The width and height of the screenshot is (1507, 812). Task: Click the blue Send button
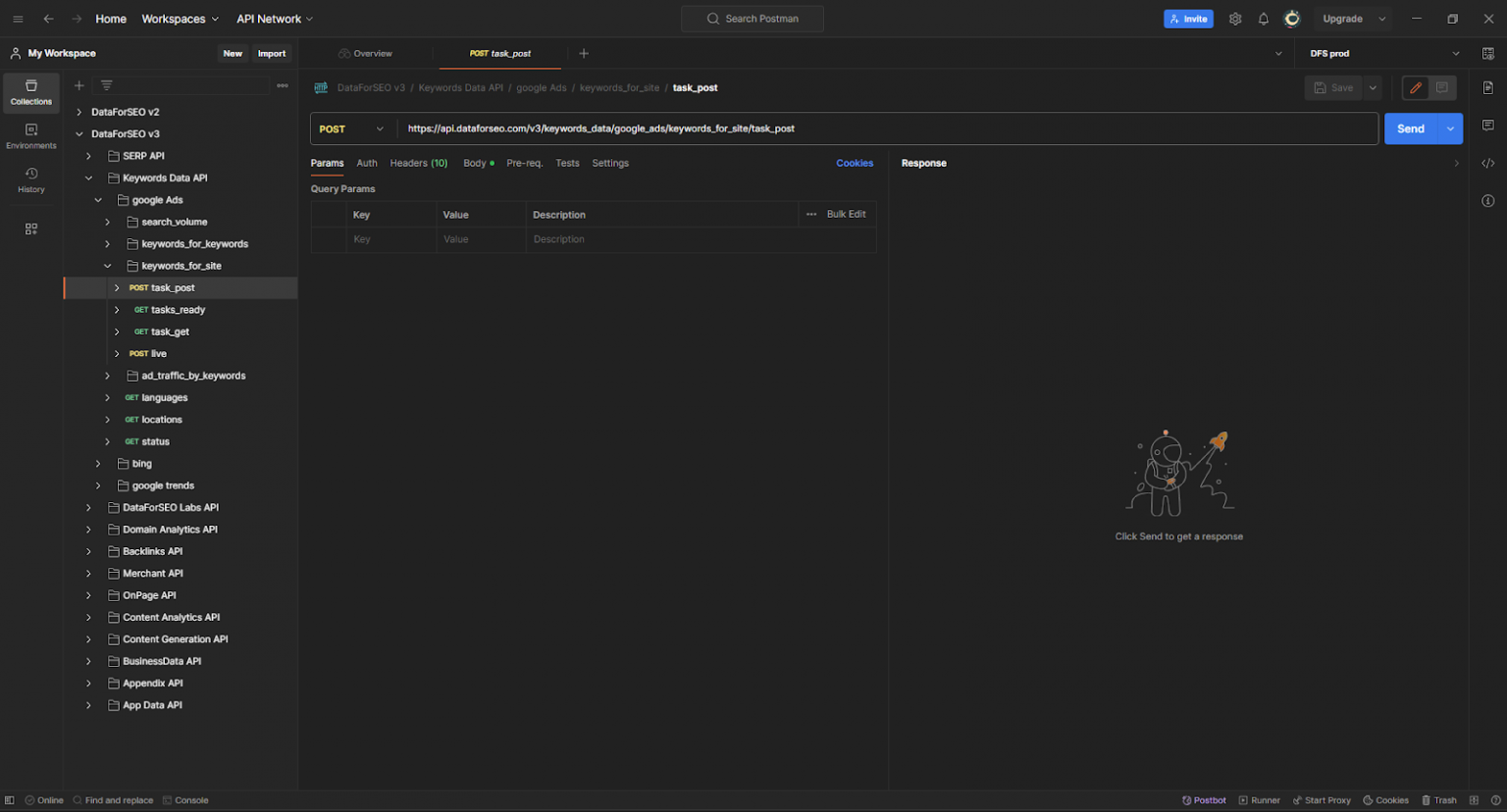(1411, 128)
